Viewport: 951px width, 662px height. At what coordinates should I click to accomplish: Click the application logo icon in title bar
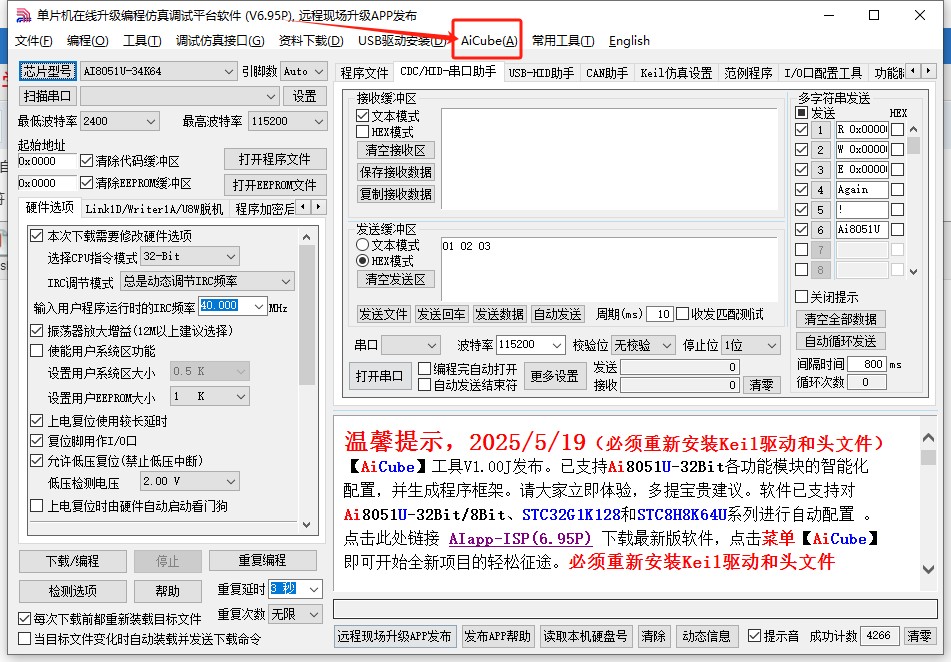point(23,15)
